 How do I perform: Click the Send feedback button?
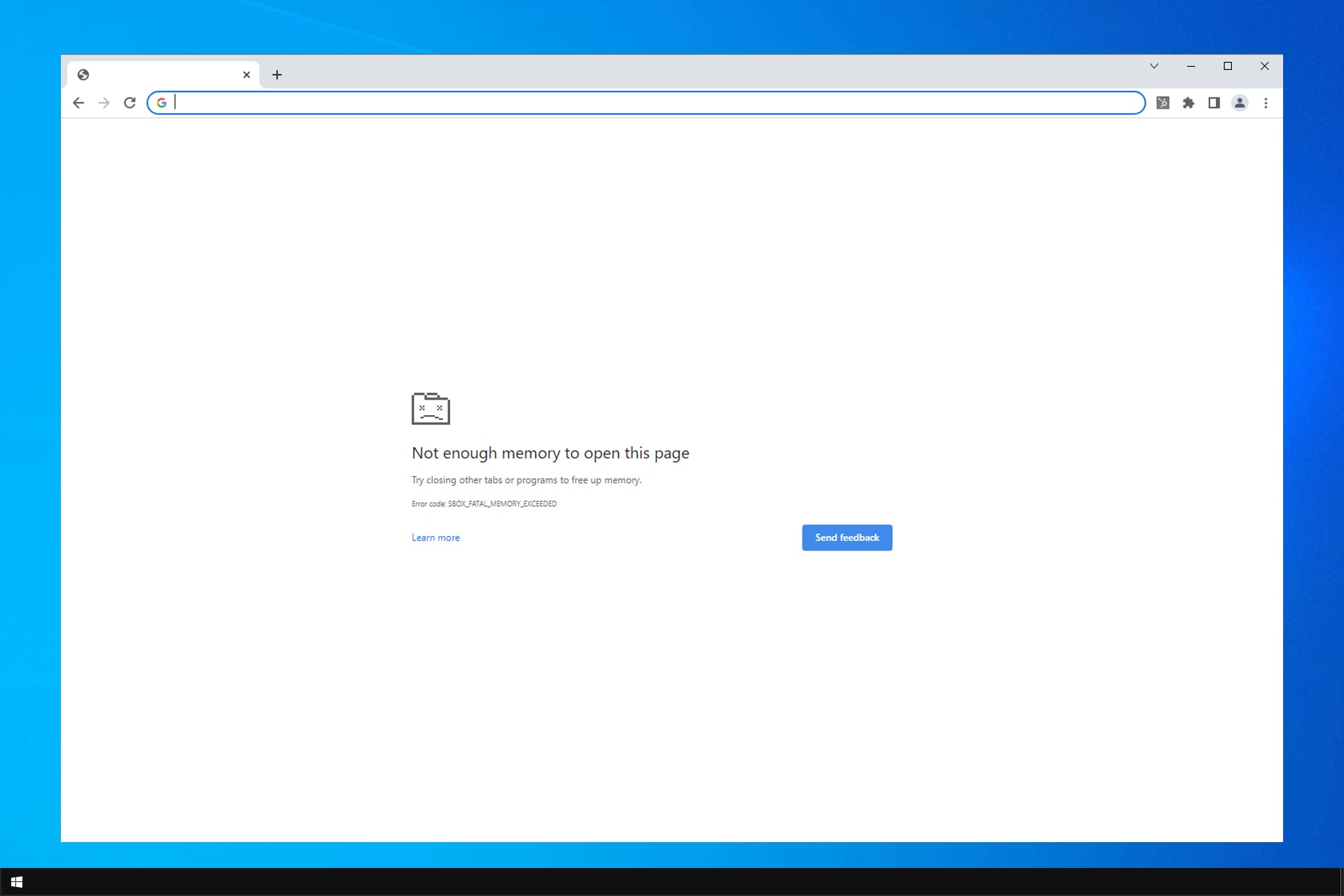(847, 538)
